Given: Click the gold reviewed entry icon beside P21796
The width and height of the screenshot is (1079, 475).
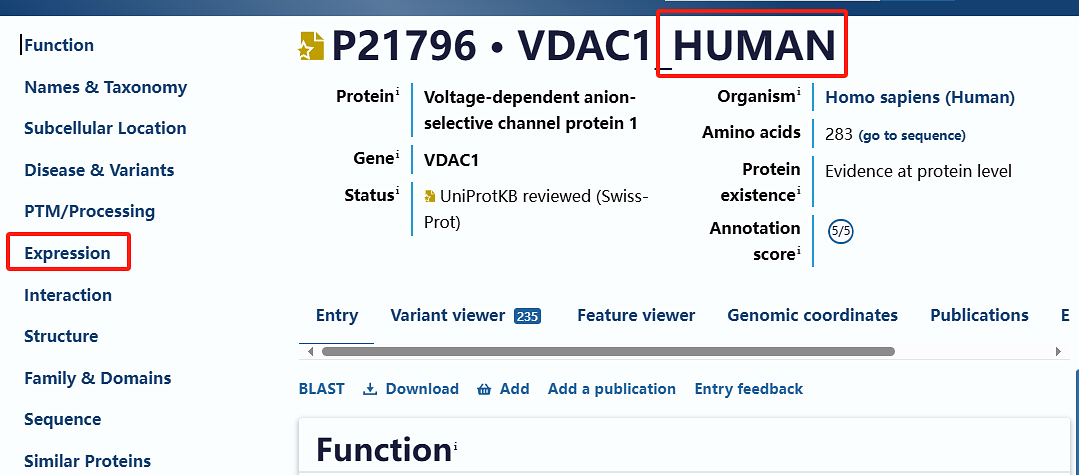Looking at the screenshot, I should pyautogui.click(x=312, y=46).
